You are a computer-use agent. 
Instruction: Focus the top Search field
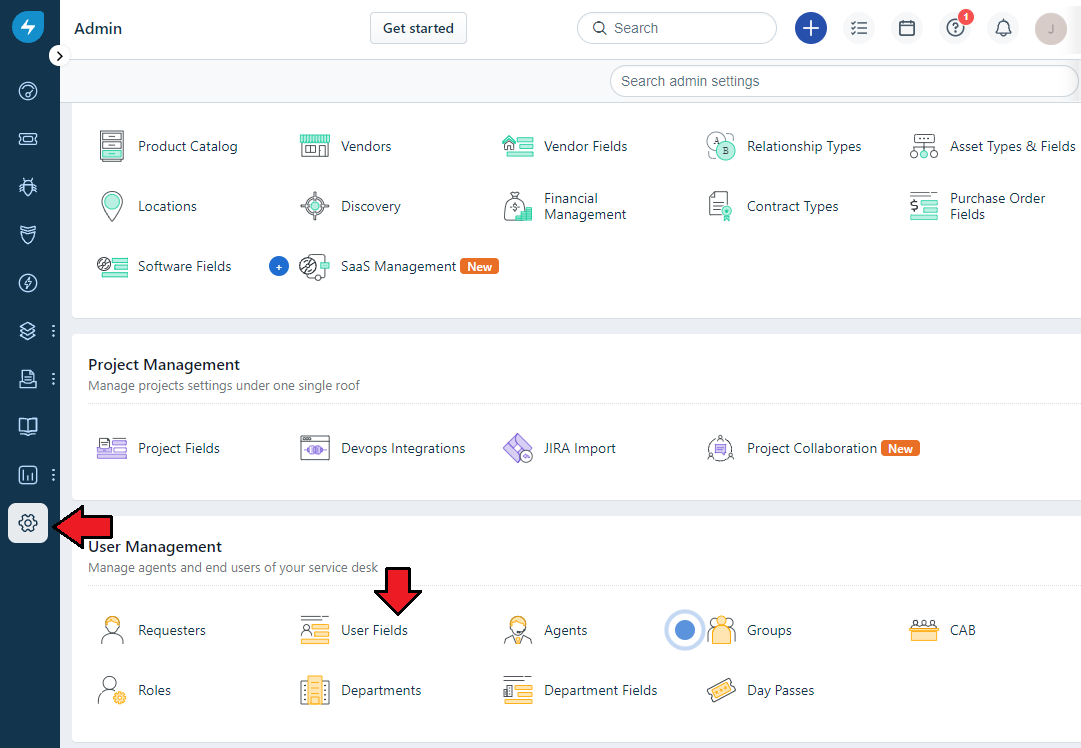[x=677, y=28]
